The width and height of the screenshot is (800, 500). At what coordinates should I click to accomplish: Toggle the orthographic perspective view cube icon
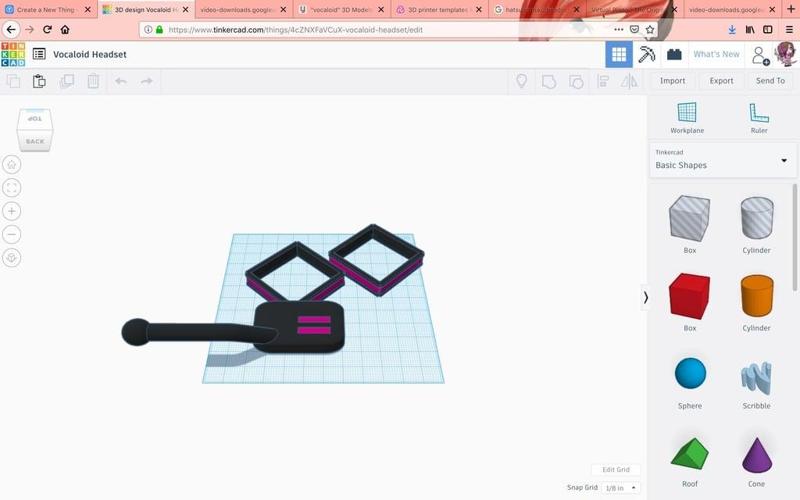[x=12, y=258]
